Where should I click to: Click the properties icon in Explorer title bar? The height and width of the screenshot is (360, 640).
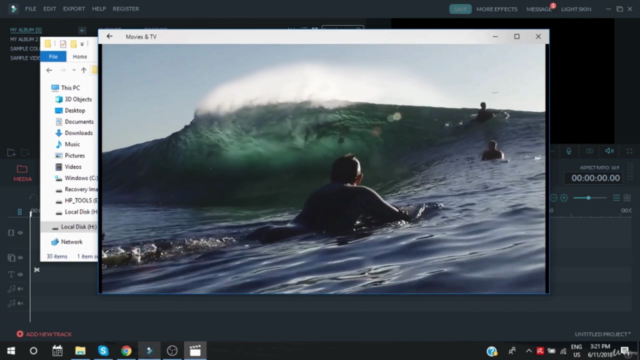click(x=63, y=44)
